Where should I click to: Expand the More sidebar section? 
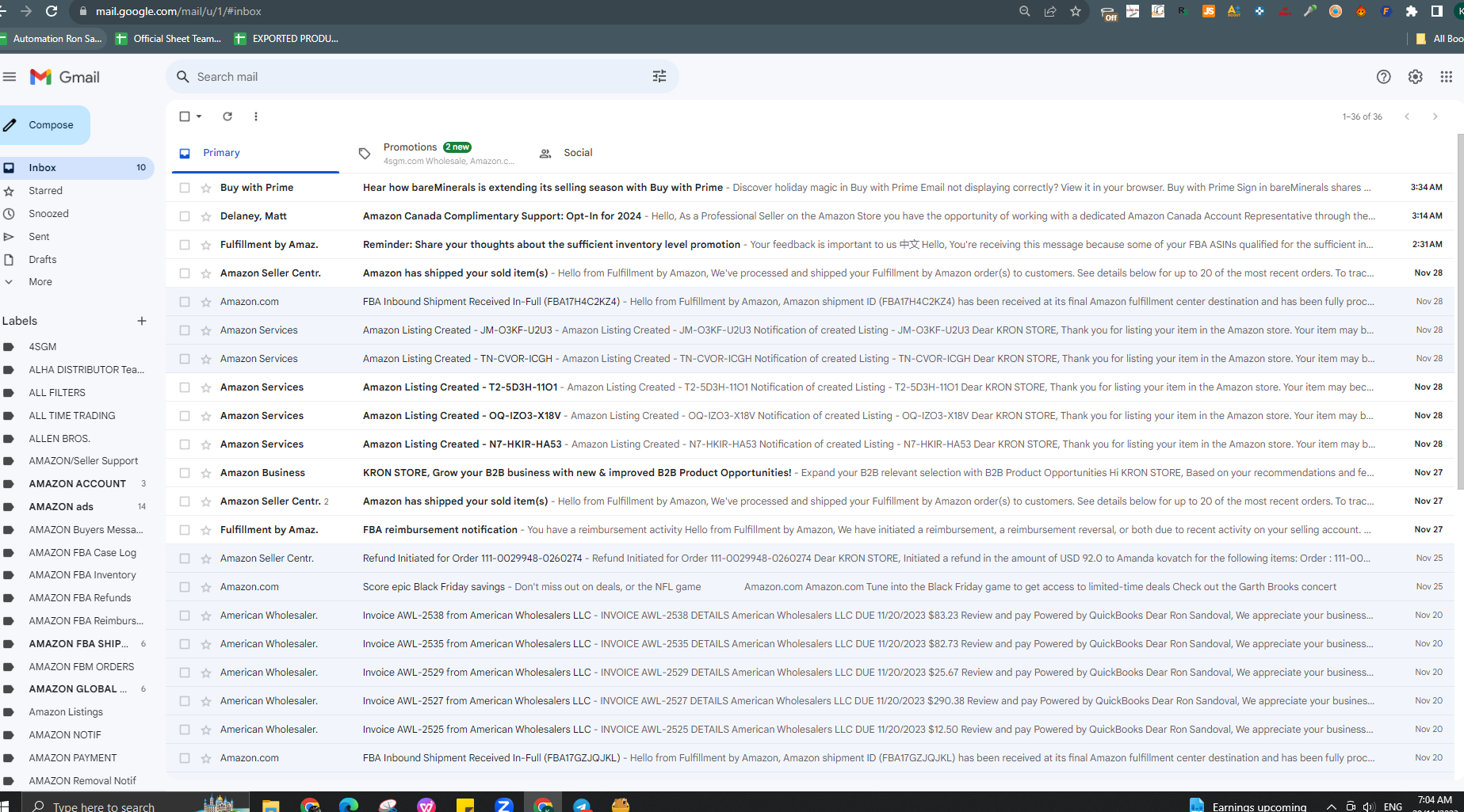40,282
